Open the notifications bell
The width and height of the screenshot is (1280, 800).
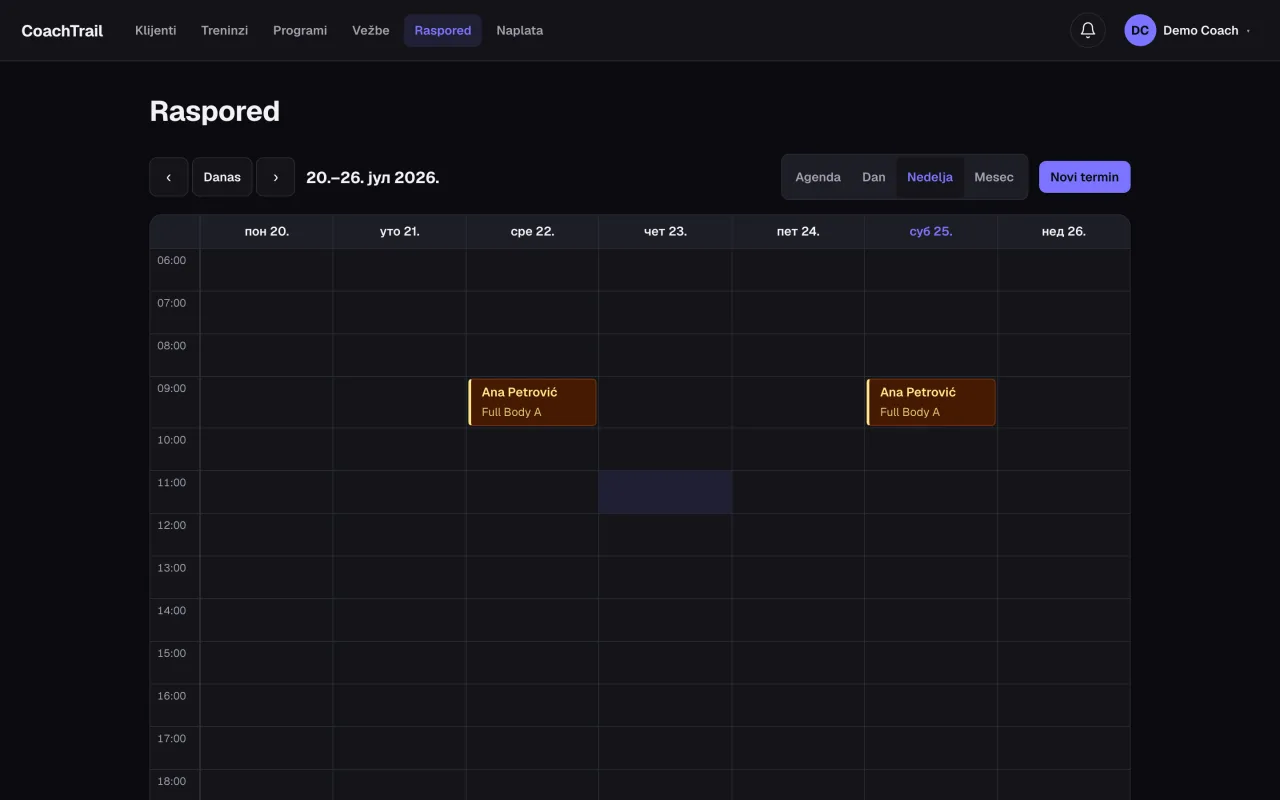1088,30
